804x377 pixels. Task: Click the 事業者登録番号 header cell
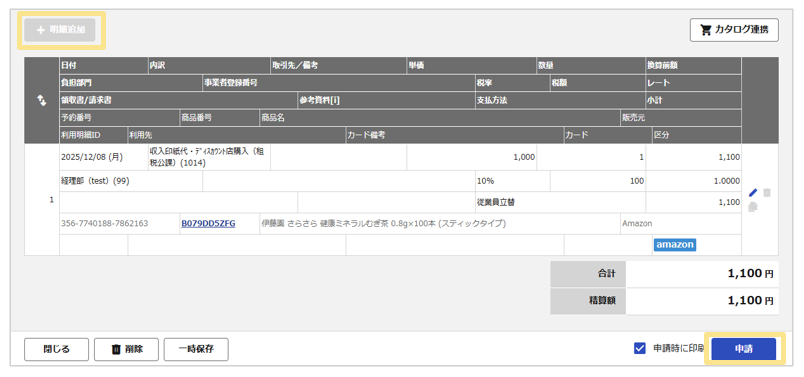pos(338,83)
